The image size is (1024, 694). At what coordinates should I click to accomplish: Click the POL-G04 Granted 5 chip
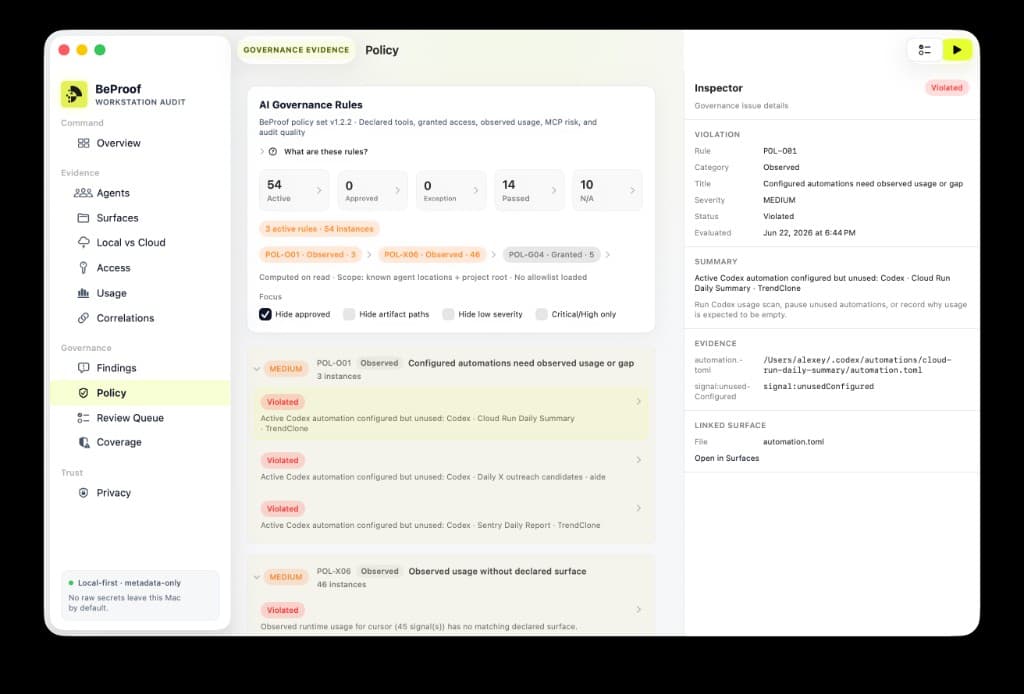click(551, 255)
